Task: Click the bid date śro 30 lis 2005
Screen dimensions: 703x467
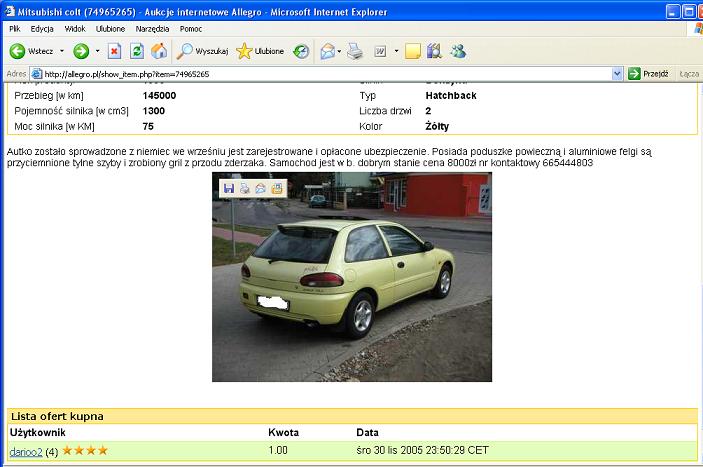Action: pos(422,450)
